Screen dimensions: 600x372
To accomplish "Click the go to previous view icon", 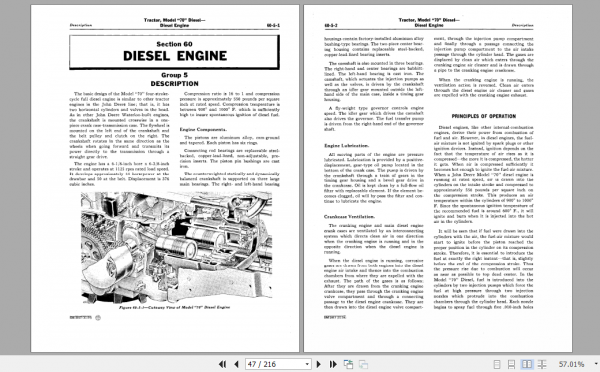I will [348, 364].
